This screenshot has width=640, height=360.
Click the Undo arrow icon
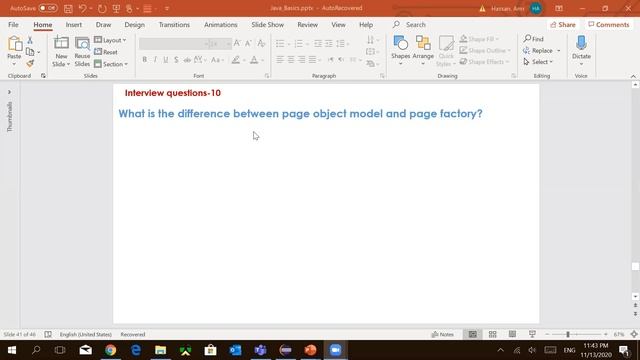pyautogui.click(x=82, y=8)
